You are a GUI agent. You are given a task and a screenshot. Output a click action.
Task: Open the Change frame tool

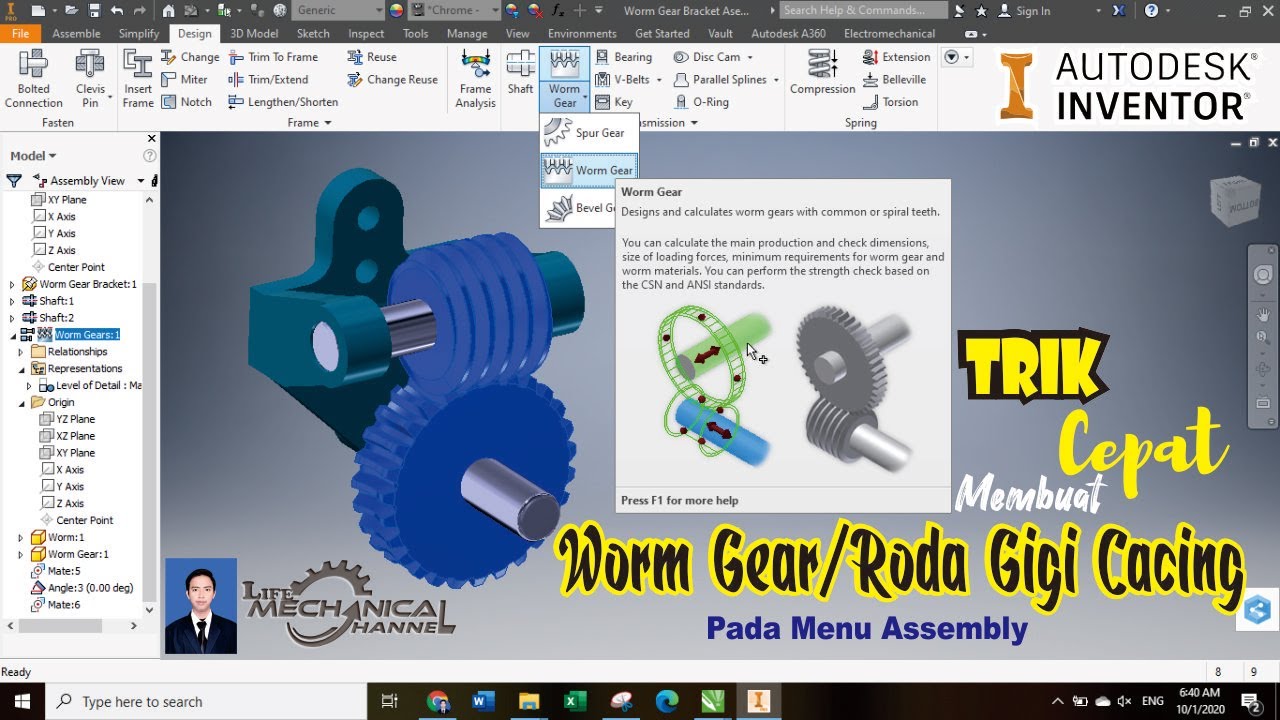click(190, 57)
